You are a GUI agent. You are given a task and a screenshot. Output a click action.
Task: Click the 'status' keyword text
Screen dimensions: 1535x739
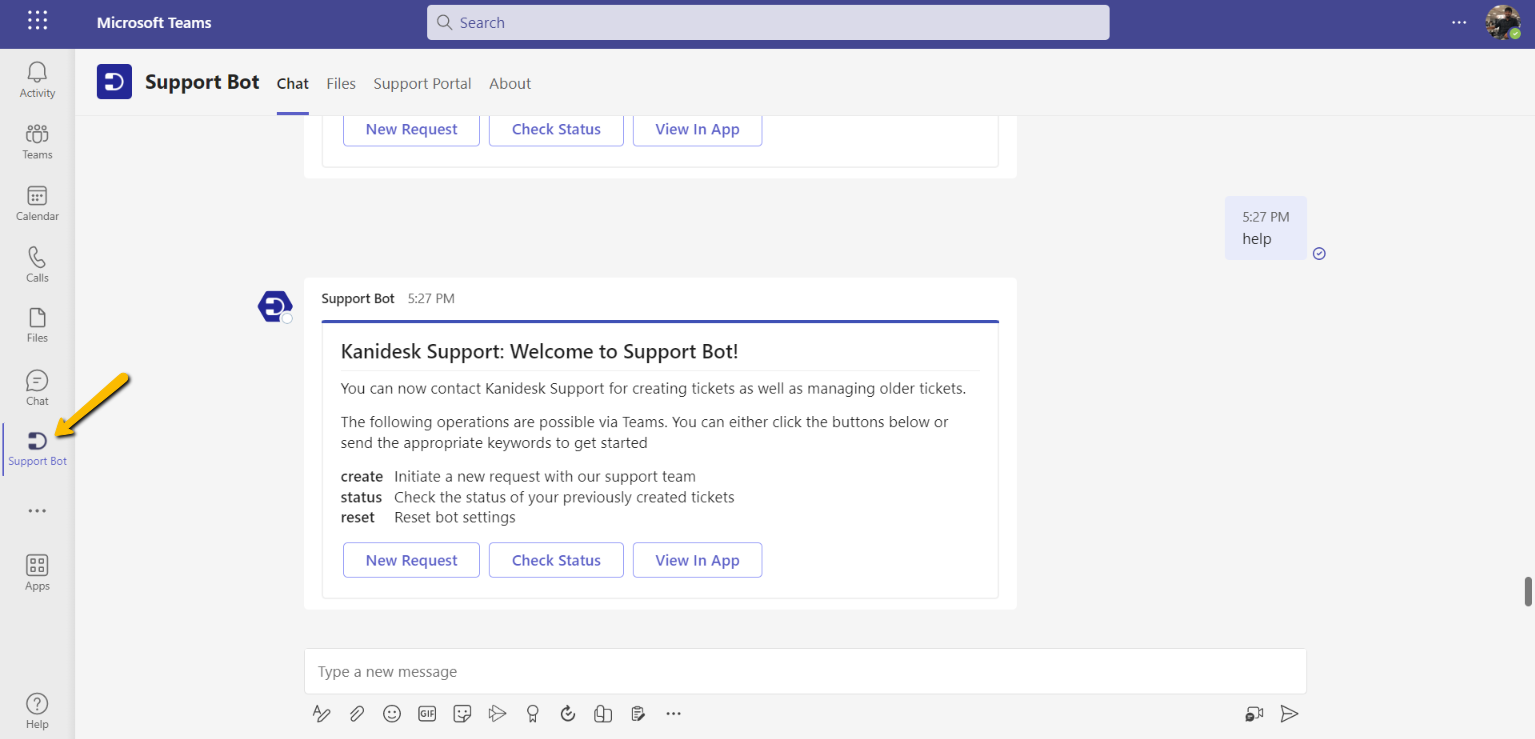click(362, 497)
